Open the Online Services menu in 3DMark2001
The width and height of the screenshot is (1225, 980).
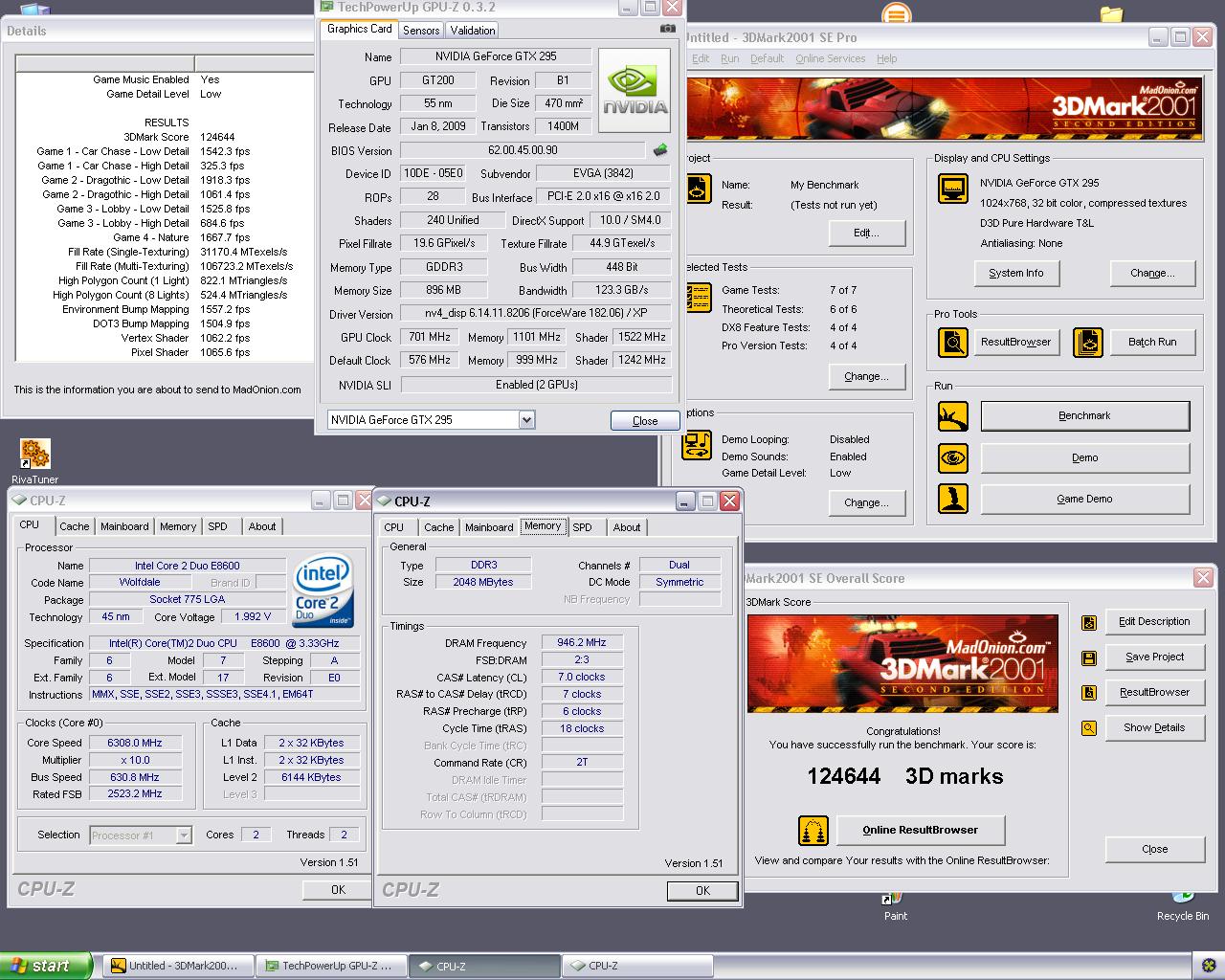click(830, 58)
